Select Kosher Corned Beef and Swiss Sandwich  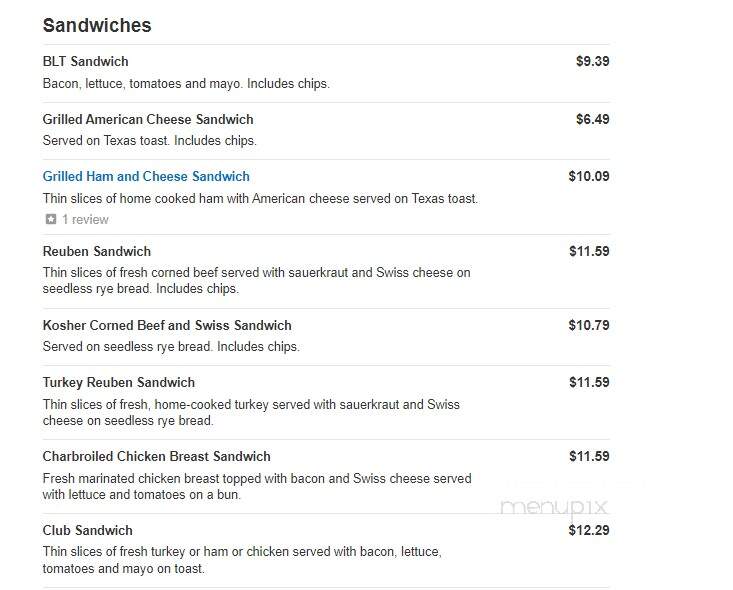pos(167,325)
